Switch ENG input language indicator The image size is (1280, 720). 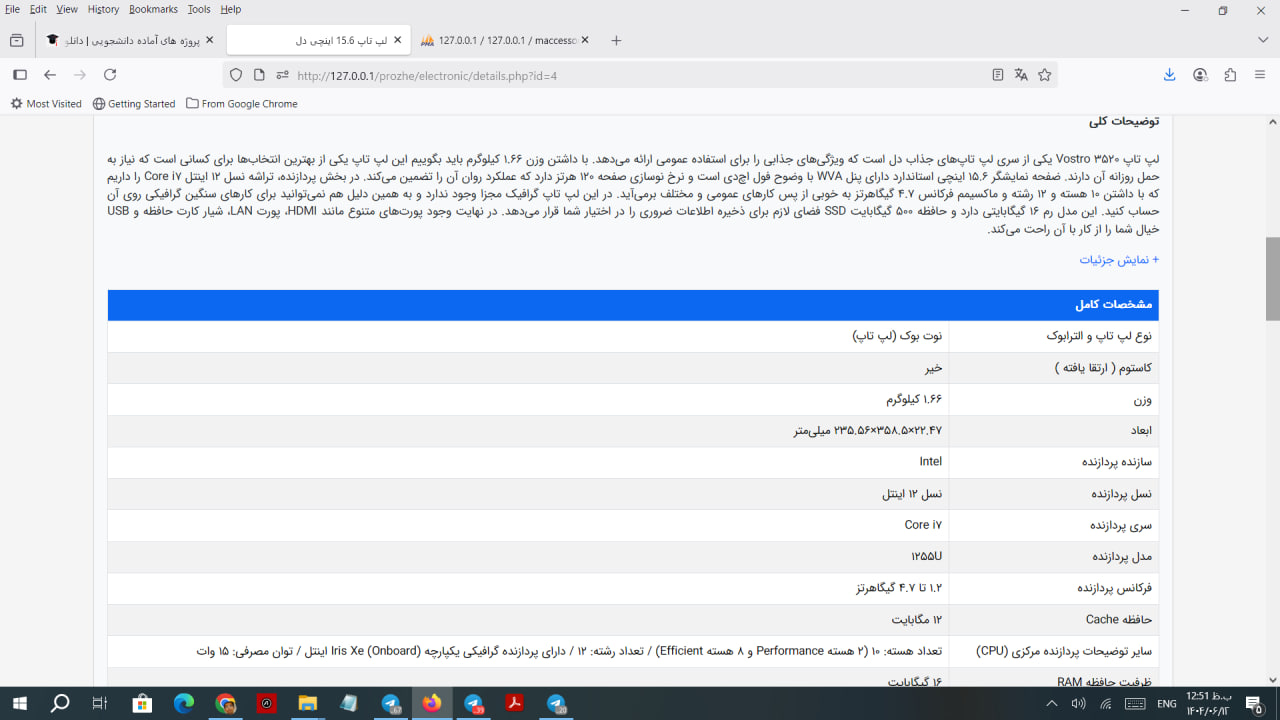(x=1167, y=703)
